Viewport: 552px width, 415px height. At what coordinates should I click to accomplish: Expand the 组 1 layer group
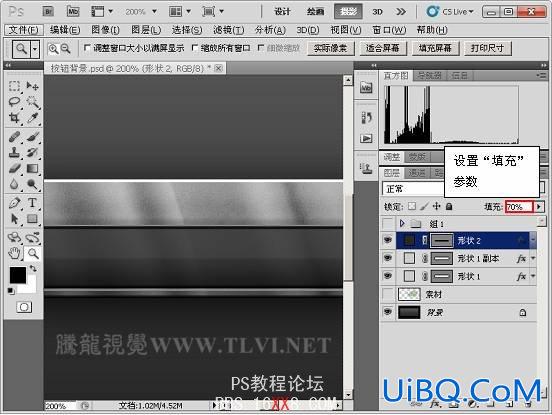click(x=402, y=223)
